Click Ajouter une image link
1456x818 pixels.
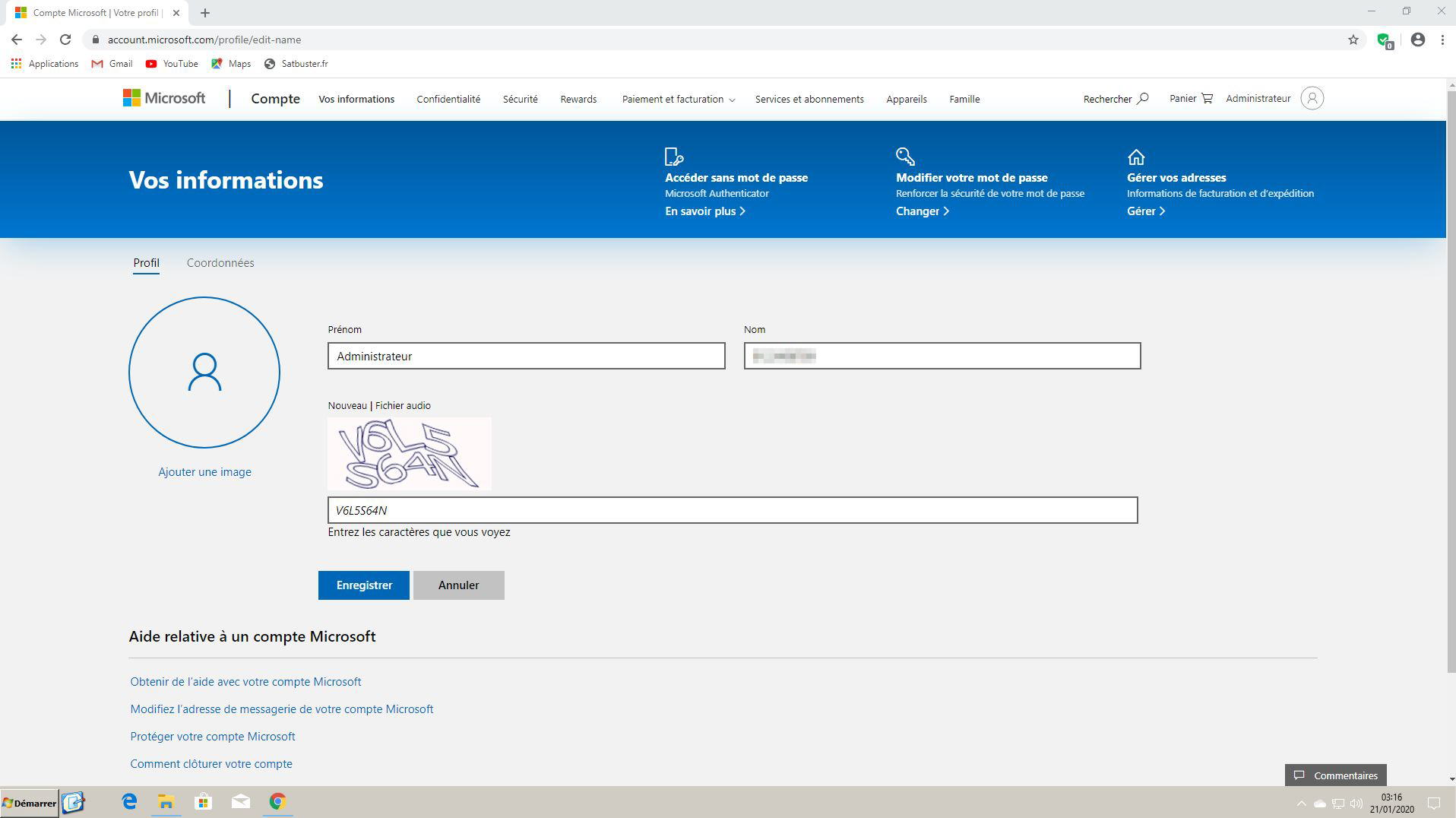[x=204, y=472]
